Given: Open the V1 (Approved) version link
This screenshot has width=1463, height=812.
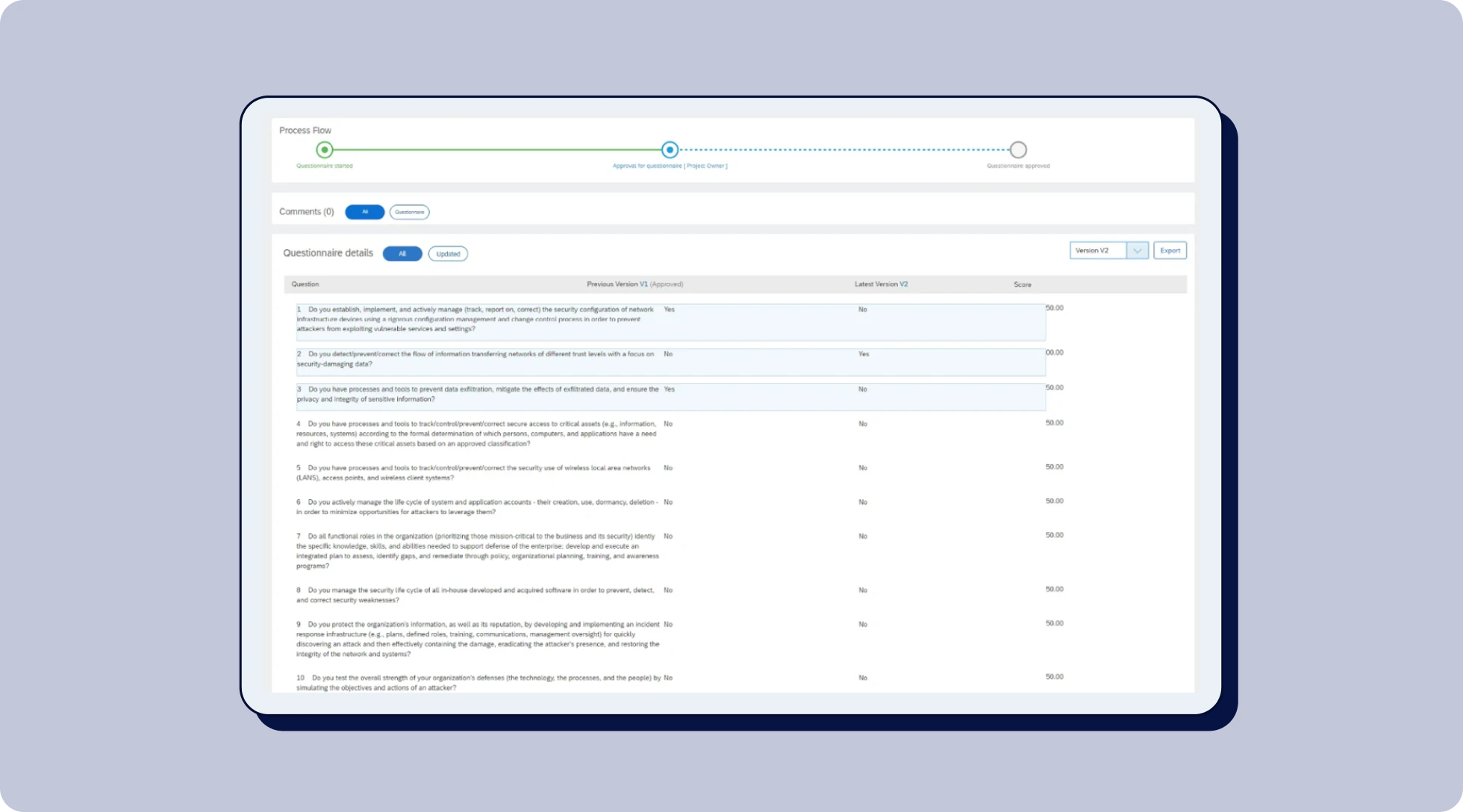Looking at the screenshot, I should tap(642, 284).
